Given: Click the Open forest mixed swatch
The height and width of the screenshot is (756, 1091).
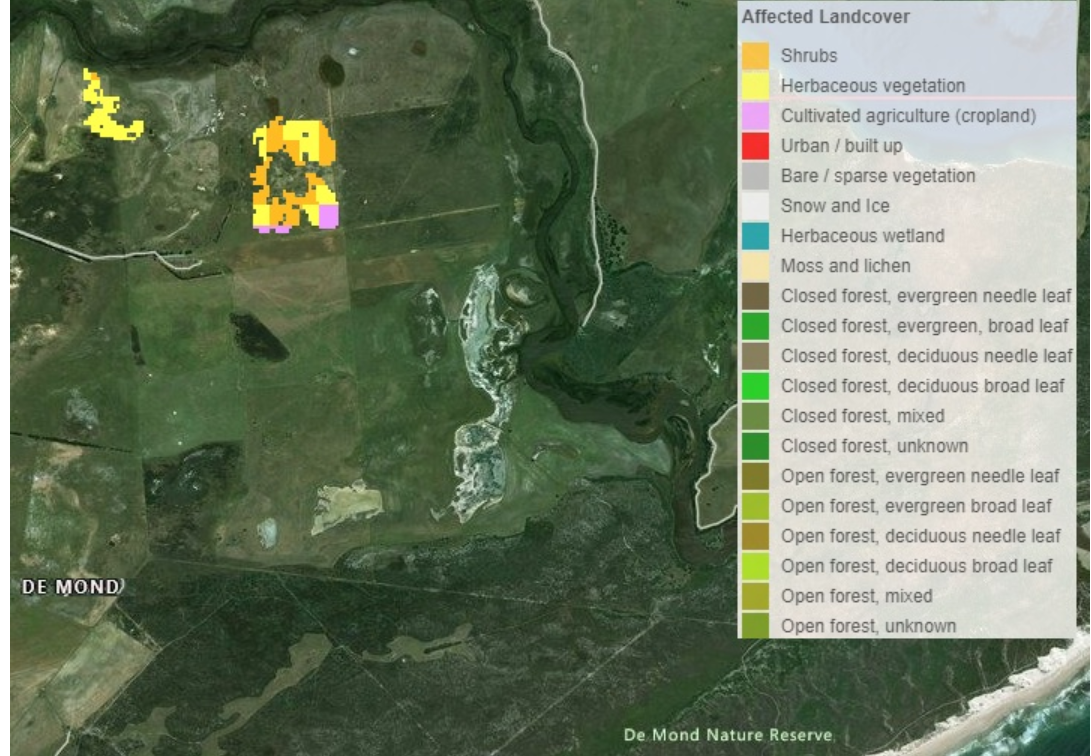Looking at the screenshot, I should click(755, 596).
